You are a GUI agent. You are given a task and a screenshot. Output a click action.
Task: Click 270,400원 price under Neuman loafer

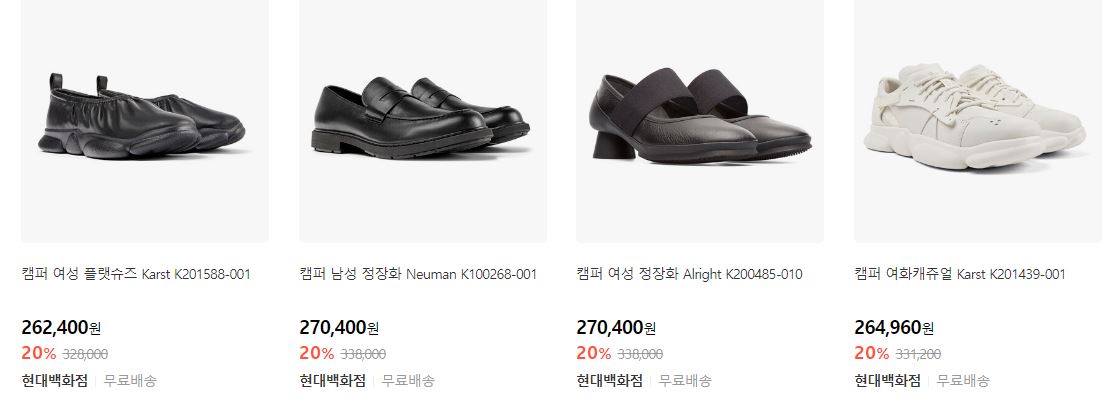(x=339, y=328)
